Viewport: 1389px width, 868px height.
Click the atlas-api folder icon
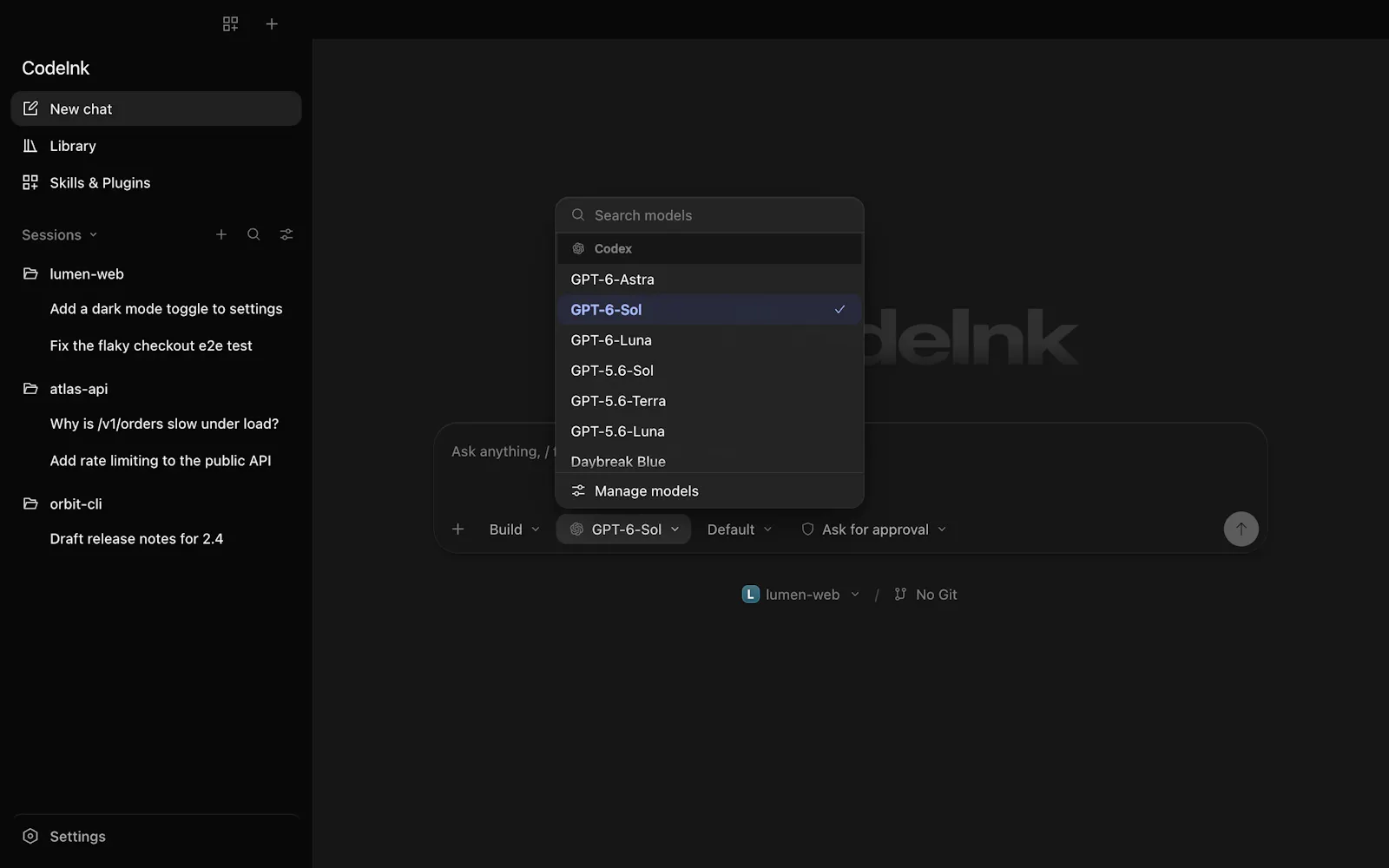coord(30,389)
